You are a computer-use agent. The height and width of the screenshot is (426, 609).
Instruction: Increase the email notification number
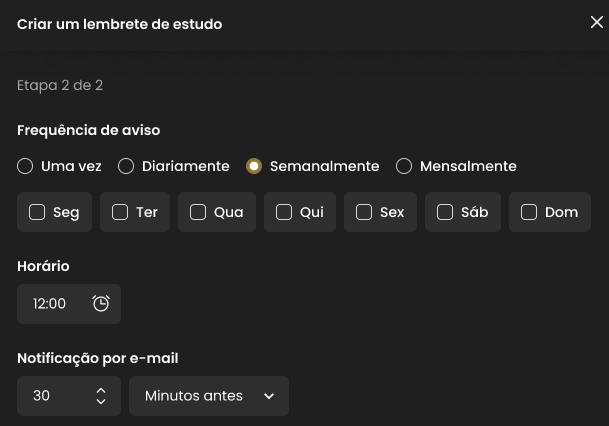[101, 391]
